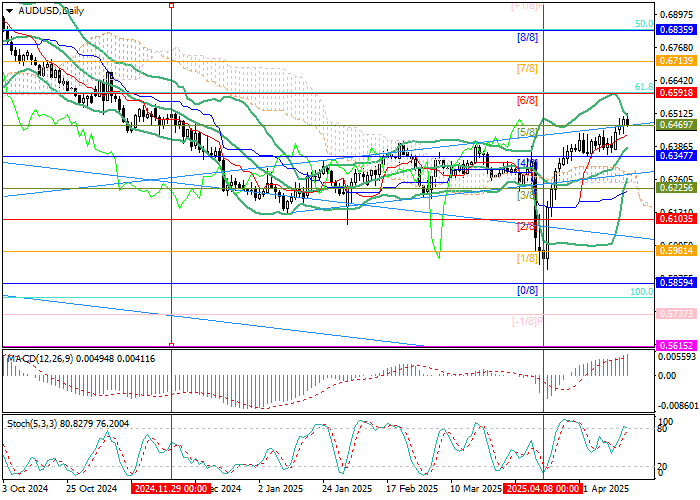Click the 0.61035 red price label
The height and width of the screenshot is (500, 700).
click(676, 218)
